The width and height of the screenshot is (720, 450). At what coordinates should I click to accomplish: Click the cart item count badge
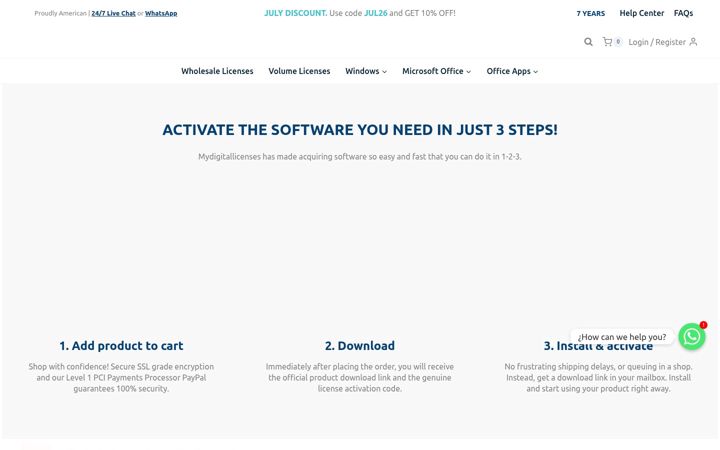click(x=618, y=42)
